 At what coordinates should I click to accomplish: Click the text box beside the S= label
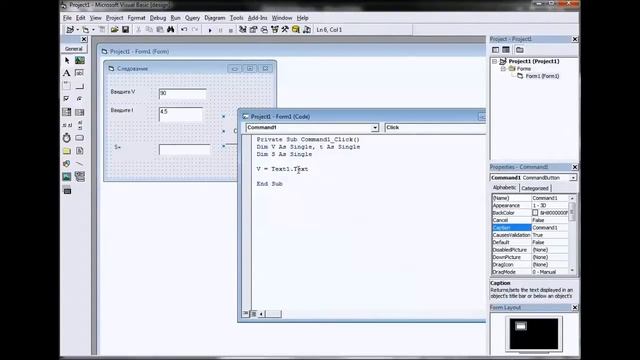pyautogui.click(x=184, y=149)
